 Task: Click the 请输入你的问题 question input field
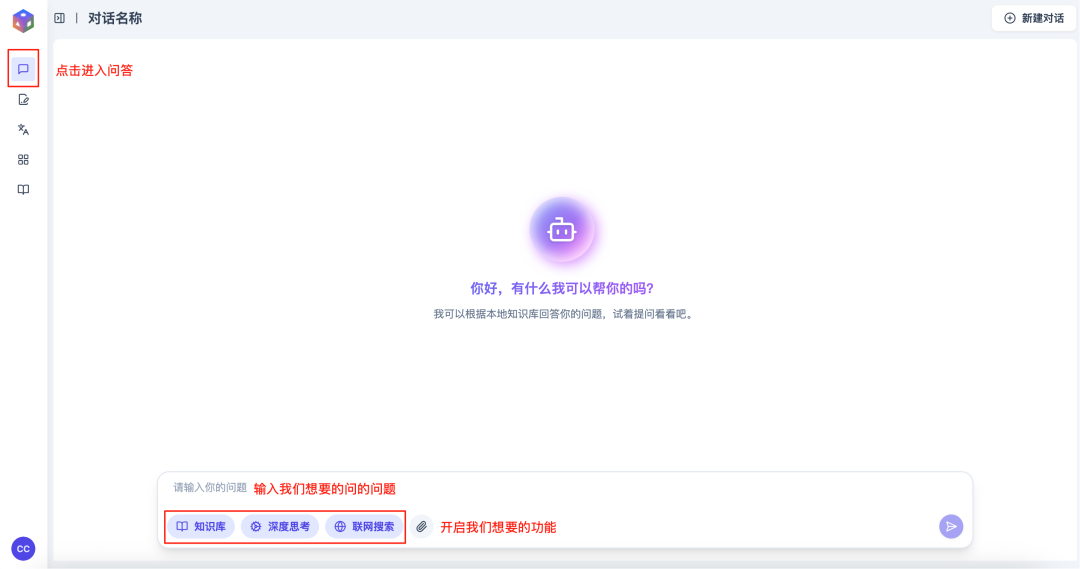click(565, 488)
